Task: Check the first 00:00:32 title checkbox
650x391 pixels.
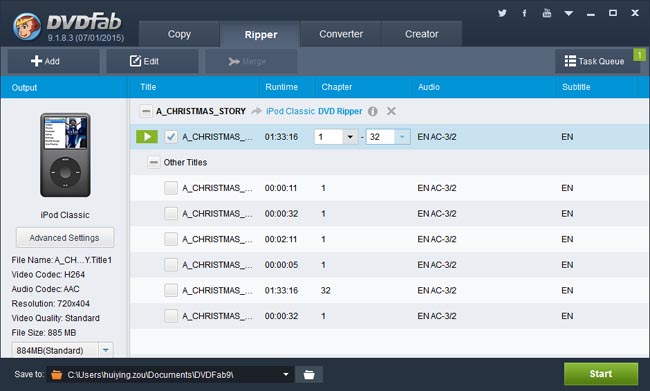Action: click(x=171, y=214)
